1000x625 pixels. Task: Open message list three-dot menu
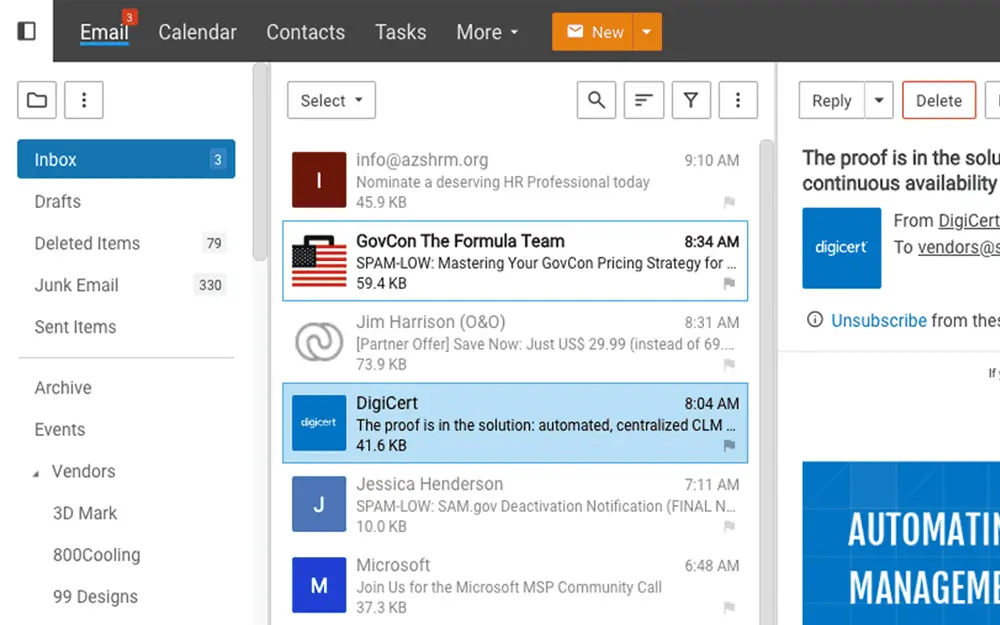[738, 100]
